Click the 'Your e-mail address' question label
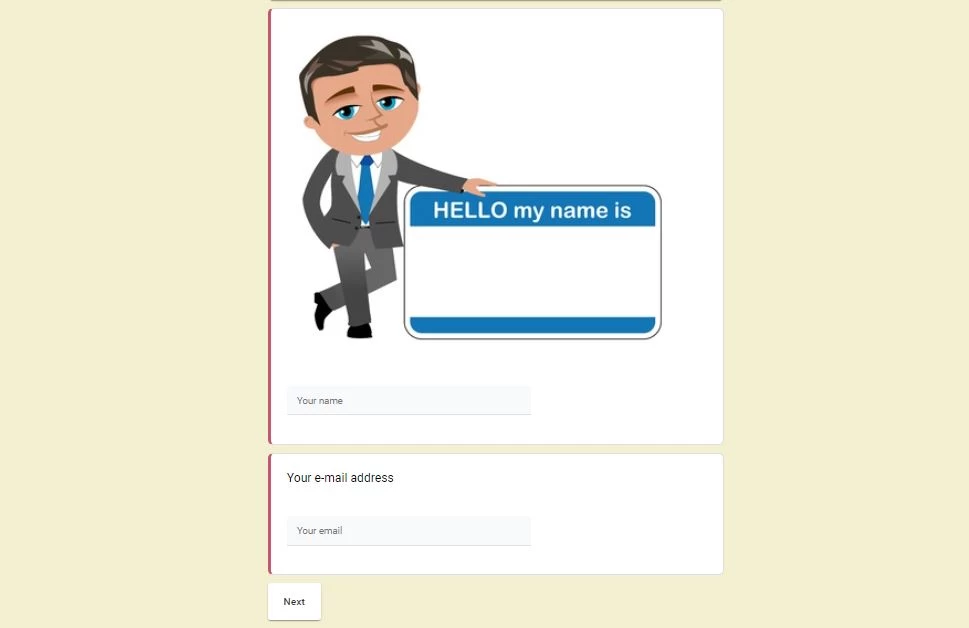The image size is (969, 628). 340,478
